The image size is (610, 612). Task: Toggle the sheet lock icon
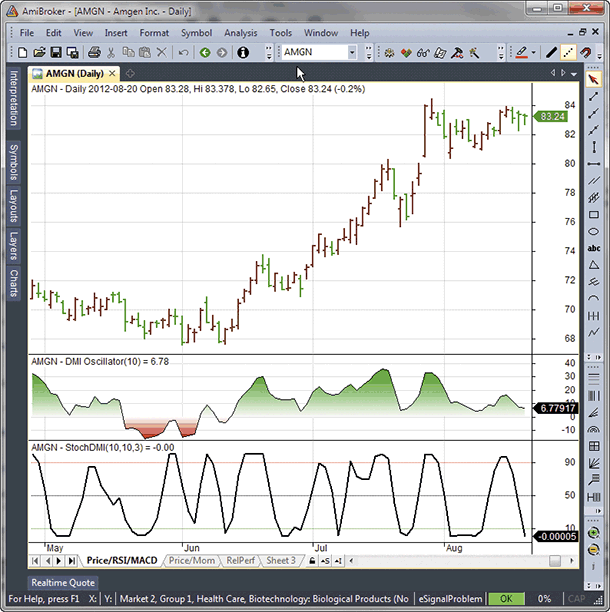[x=313, y=561]
